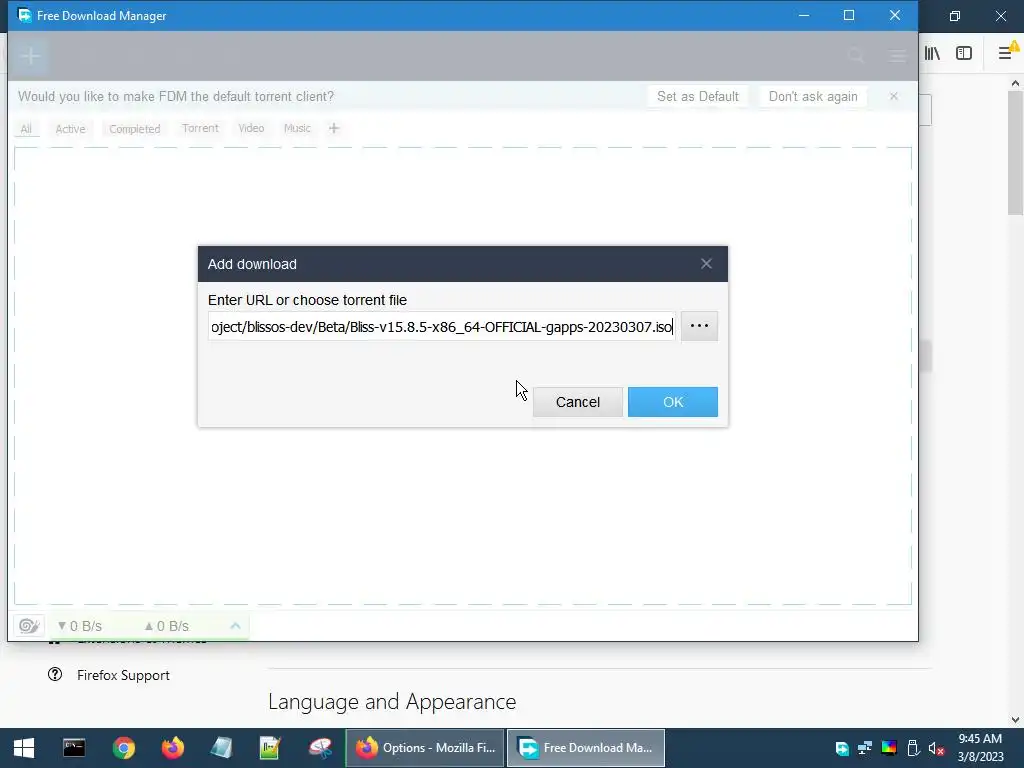1024x768 pixels.
Task: Switch to the Music tab
Action: point(297,128)
